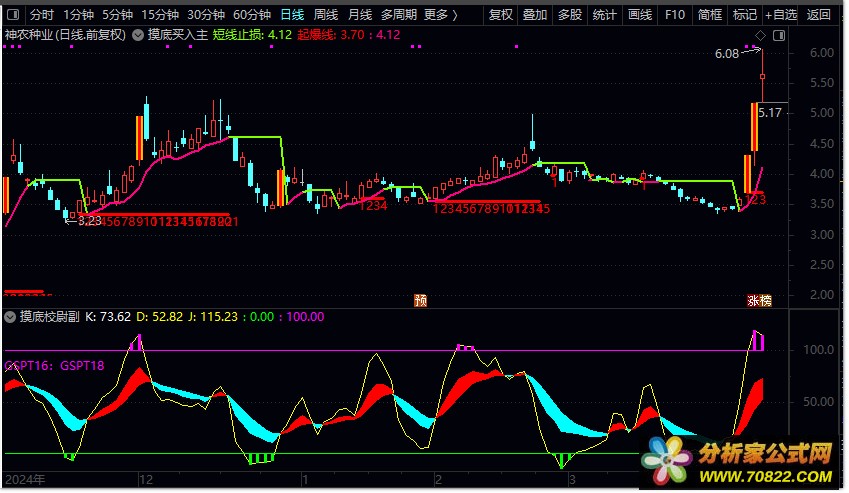Expand the 更多 periods menu
This screenshot has width=849, height=493.
[441, 15]
